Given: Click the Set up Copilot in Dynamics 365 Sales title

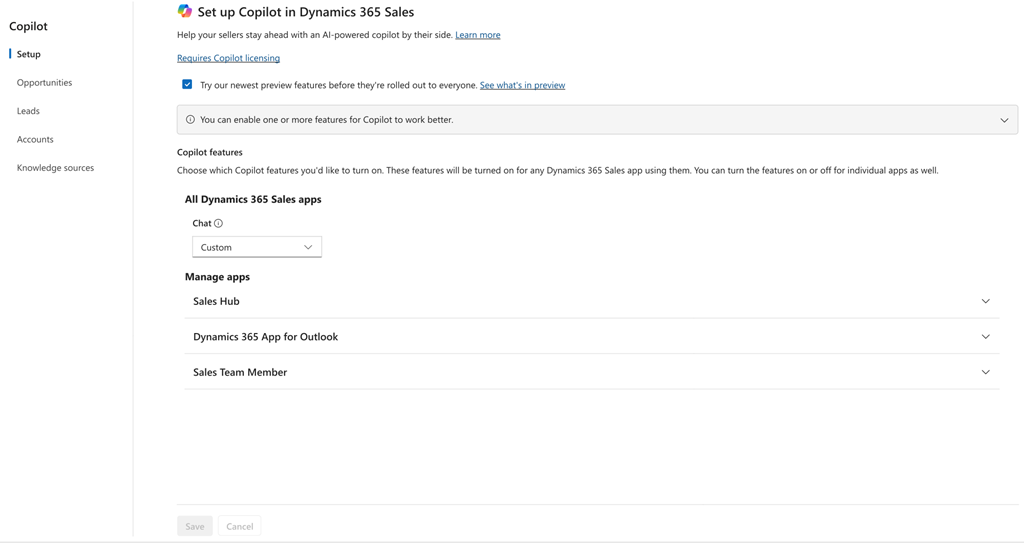Looking at the screenshot, I should point(306,12).
